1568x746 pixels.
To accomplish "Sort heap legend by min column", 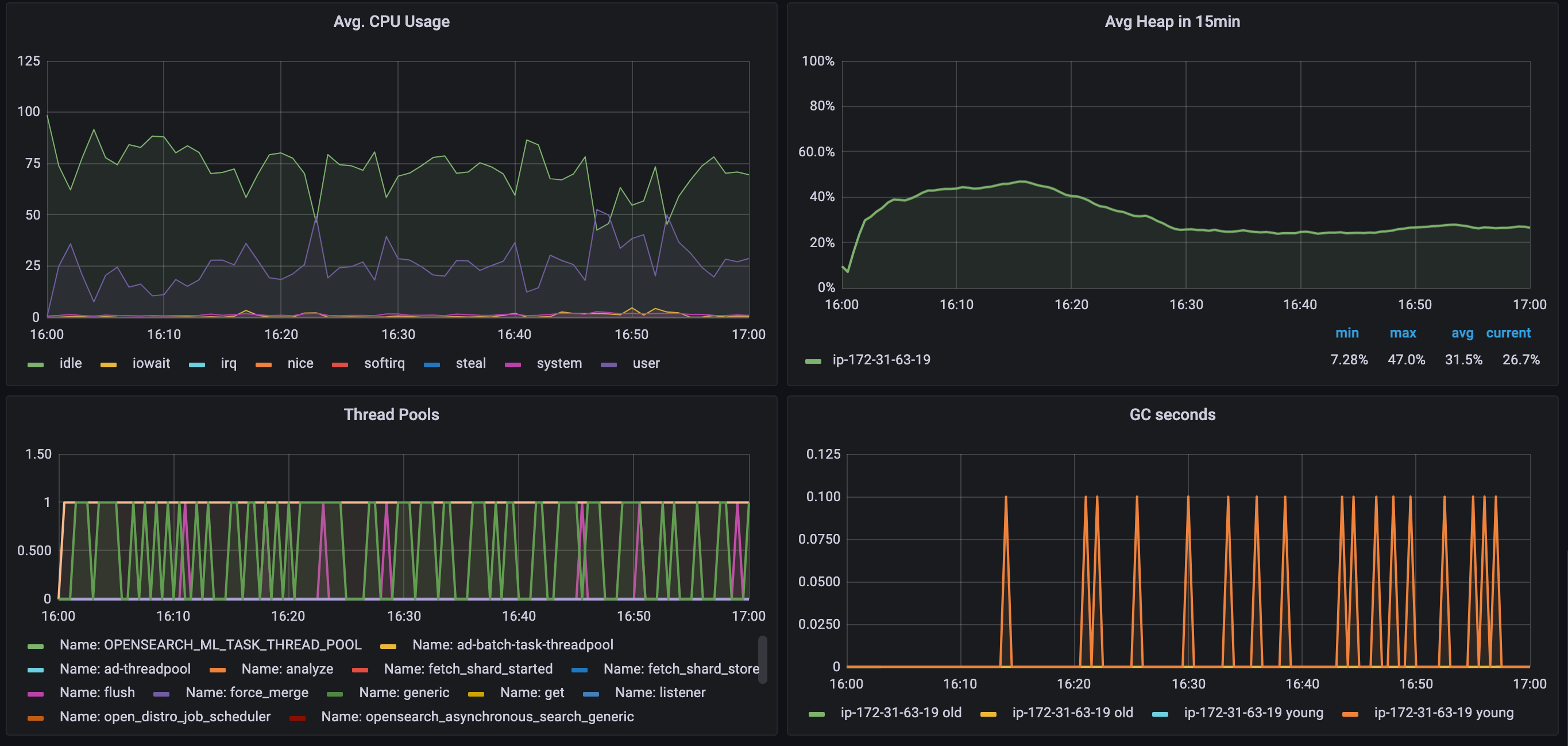I will [x=1346, y=333].
